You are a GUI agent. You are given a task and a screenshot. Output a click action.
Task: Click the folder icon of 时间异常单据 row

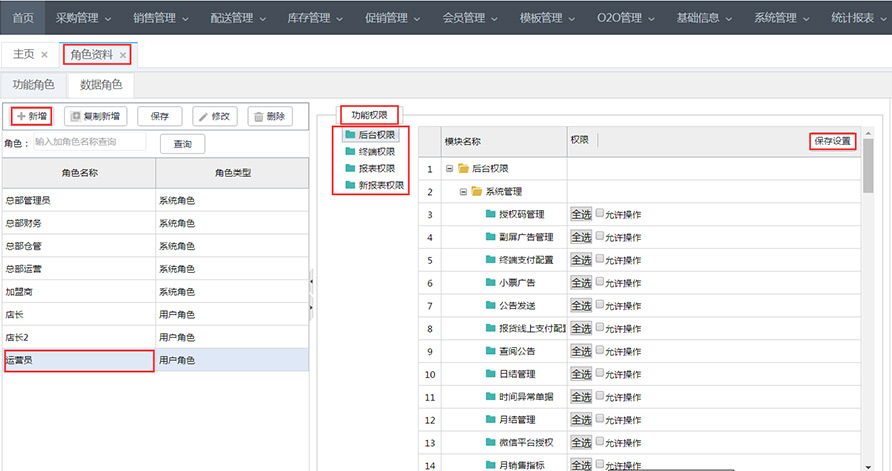pyautogui.click(x=490, y=396)
